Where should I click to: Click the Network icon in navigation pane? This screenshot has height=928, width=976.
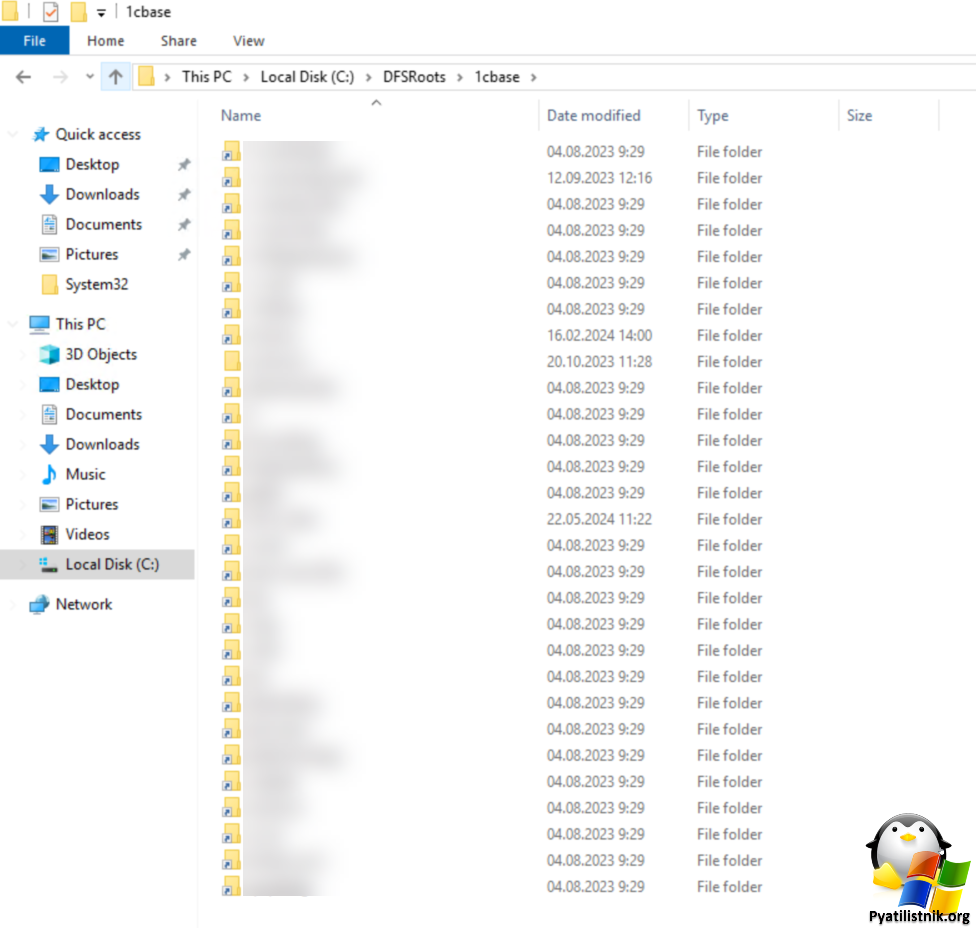pos(39,604)
